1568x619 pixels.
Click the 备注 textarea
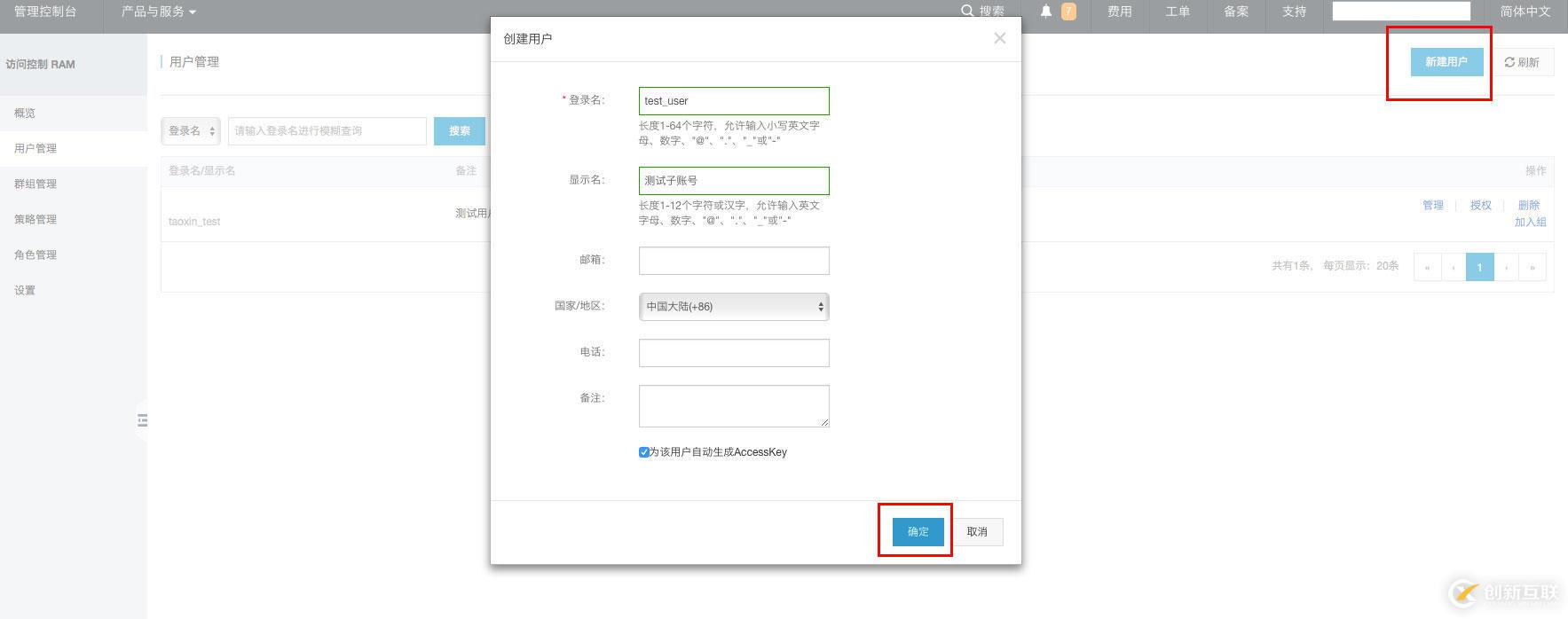[x=734, y=406]
